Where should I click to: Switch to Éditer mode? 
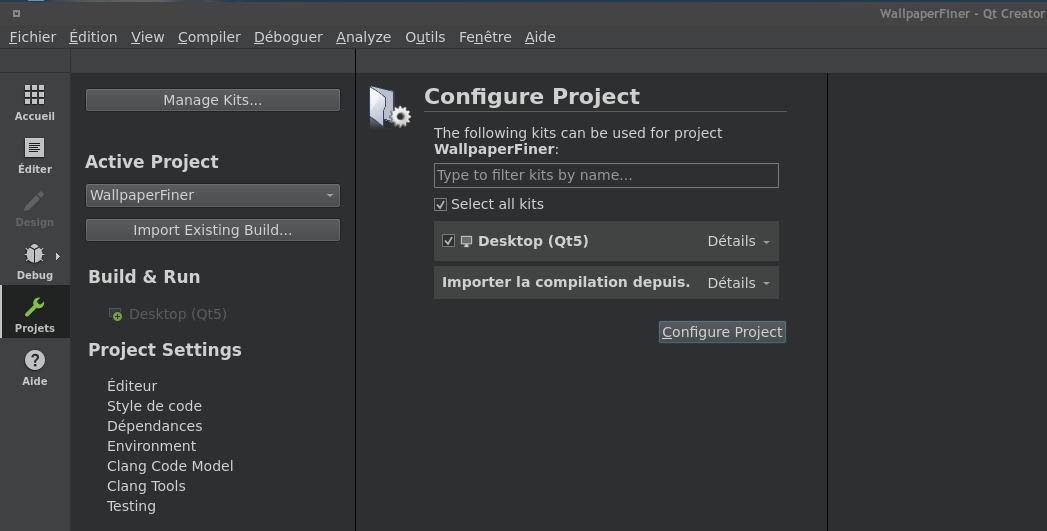coord(35,155)
